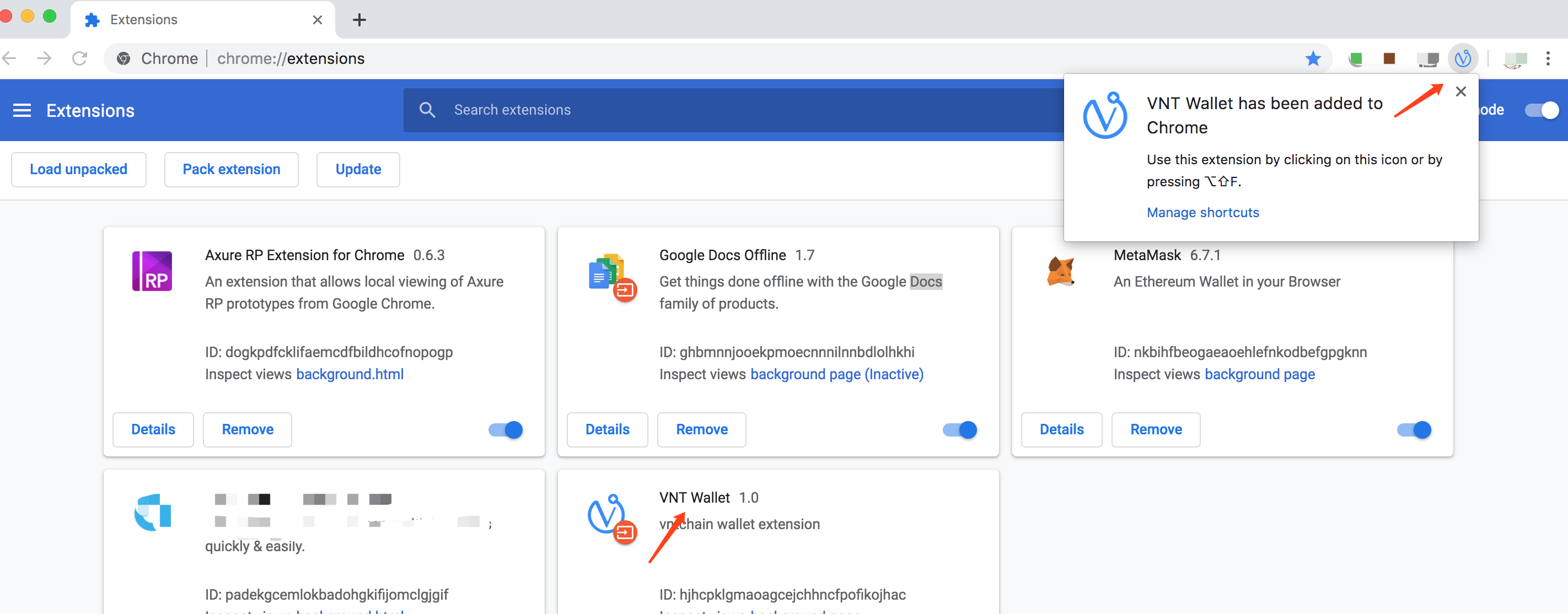Disable the Axure RP extension toggle

pyautogui.click(x=505, y=429)
